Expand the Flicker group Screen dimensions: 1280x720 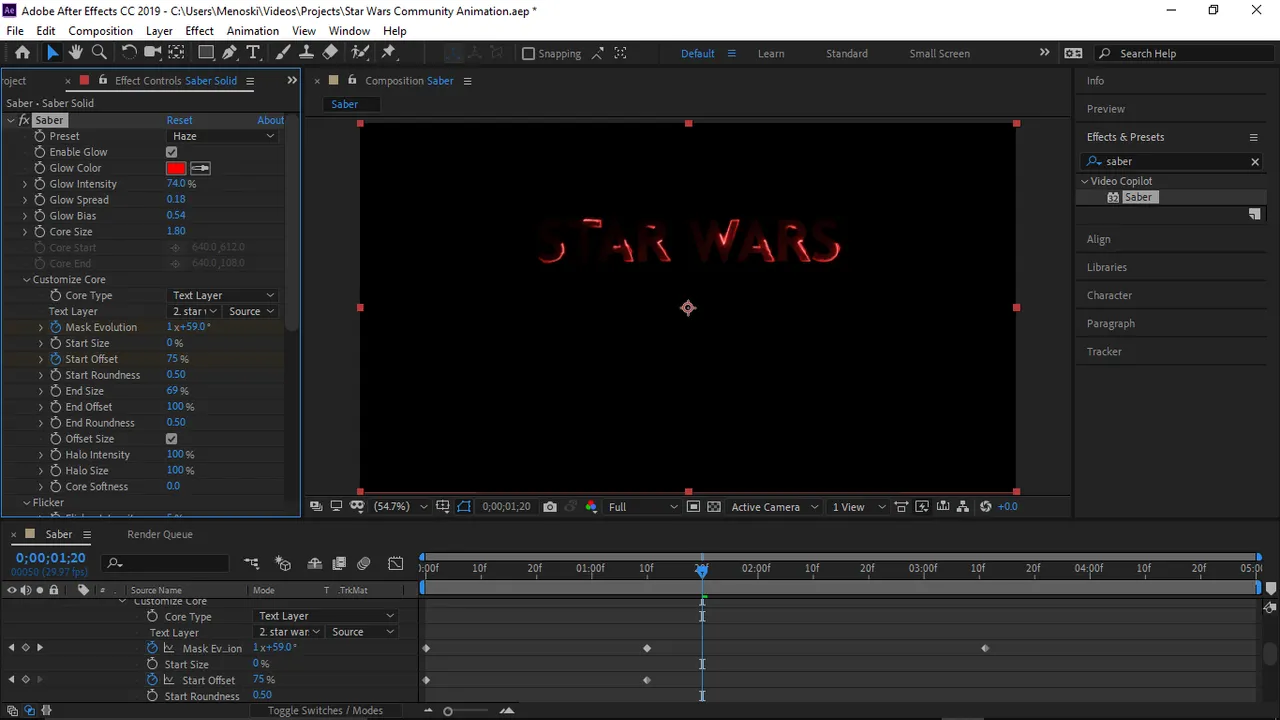pyautogui.click(x=26, y=503)
